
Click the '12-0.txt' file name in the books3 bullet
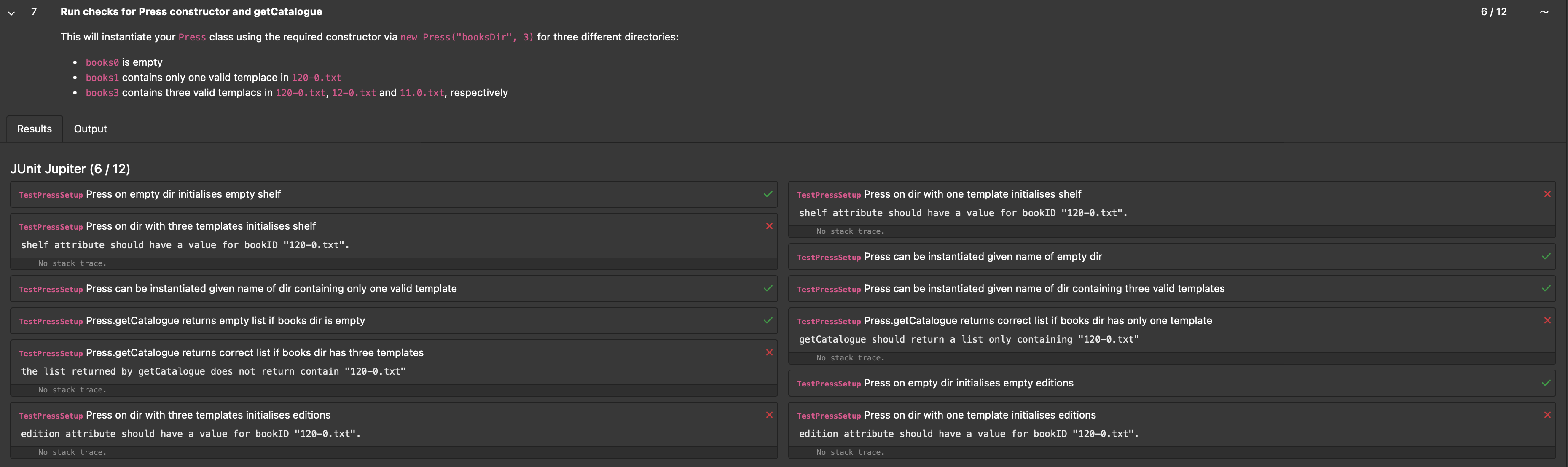354,93
